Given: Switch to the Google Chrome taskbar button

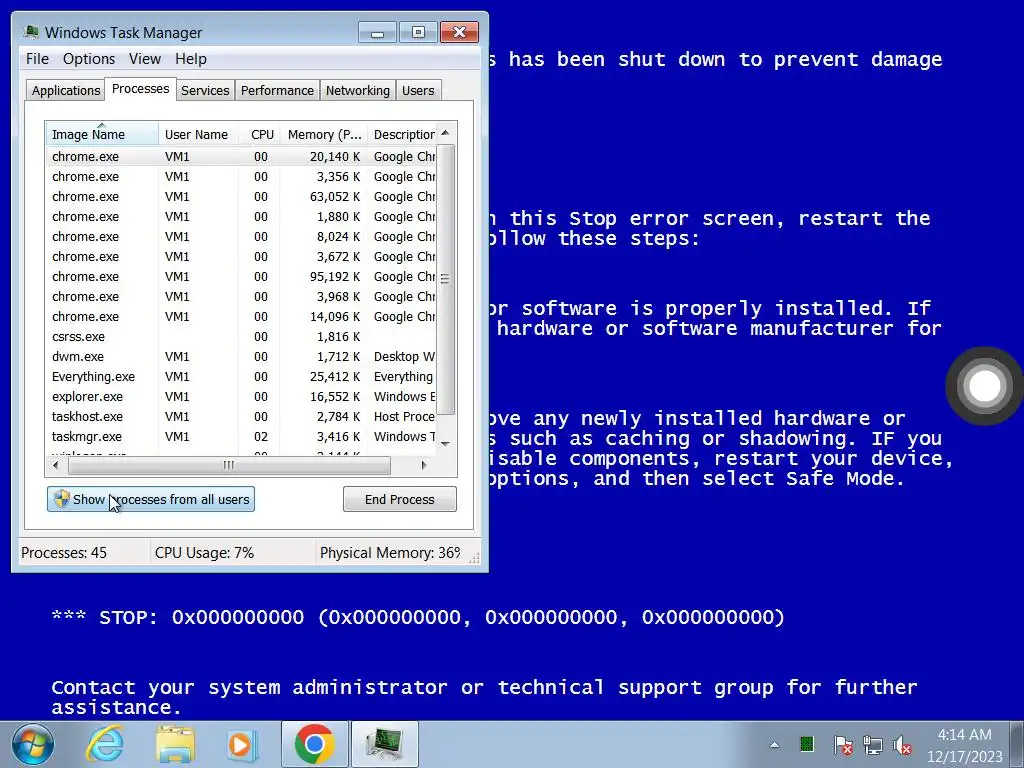Looking at the screenshot, I should (x=315, y=744).
